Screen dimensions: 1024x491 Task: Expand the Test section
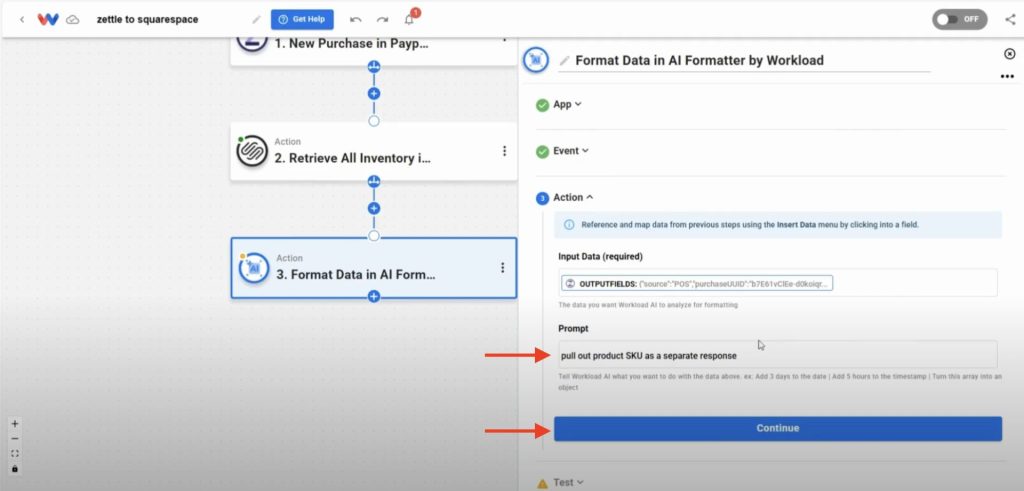(568, 483)
